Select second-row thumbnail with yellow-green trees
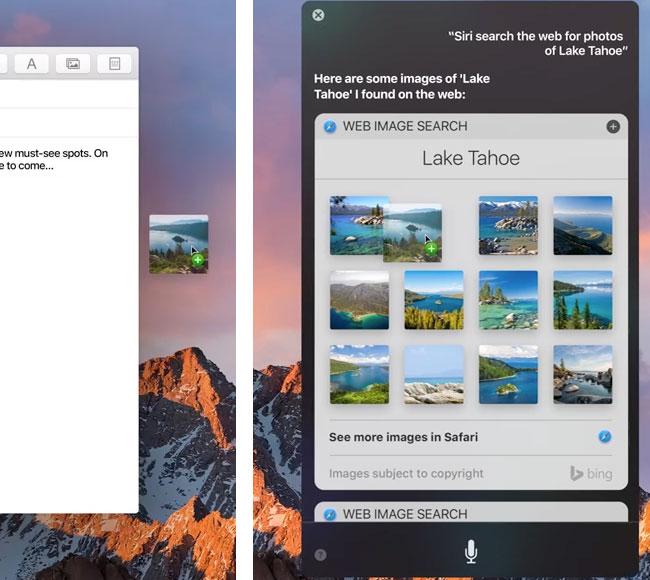 [x=434, y=300]
